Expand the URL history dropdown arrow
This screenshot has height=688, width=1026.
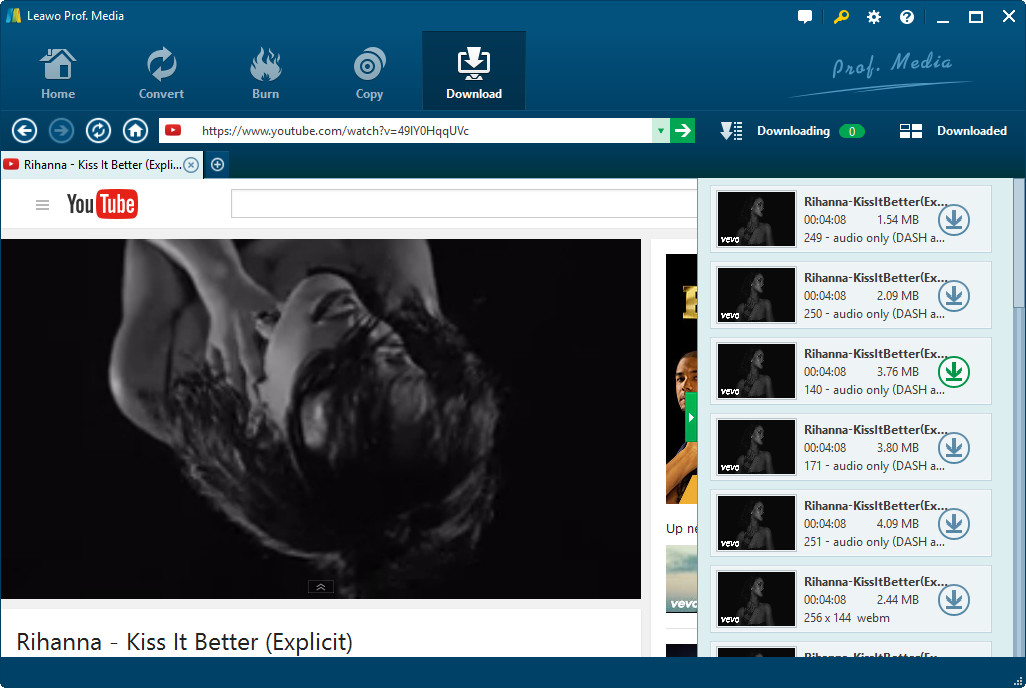click(x=660, y=131)
